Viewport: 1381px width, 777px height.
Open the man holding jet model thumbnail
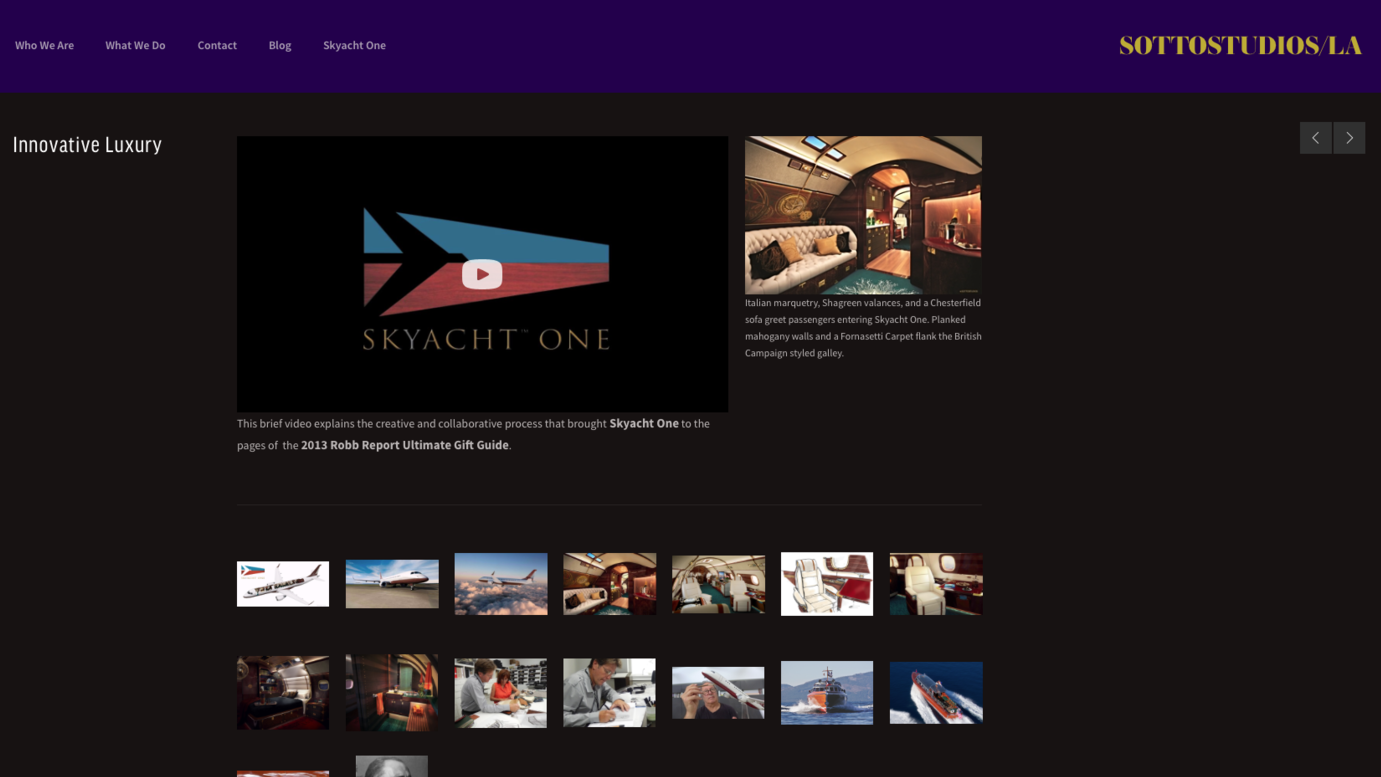point(718,692)
